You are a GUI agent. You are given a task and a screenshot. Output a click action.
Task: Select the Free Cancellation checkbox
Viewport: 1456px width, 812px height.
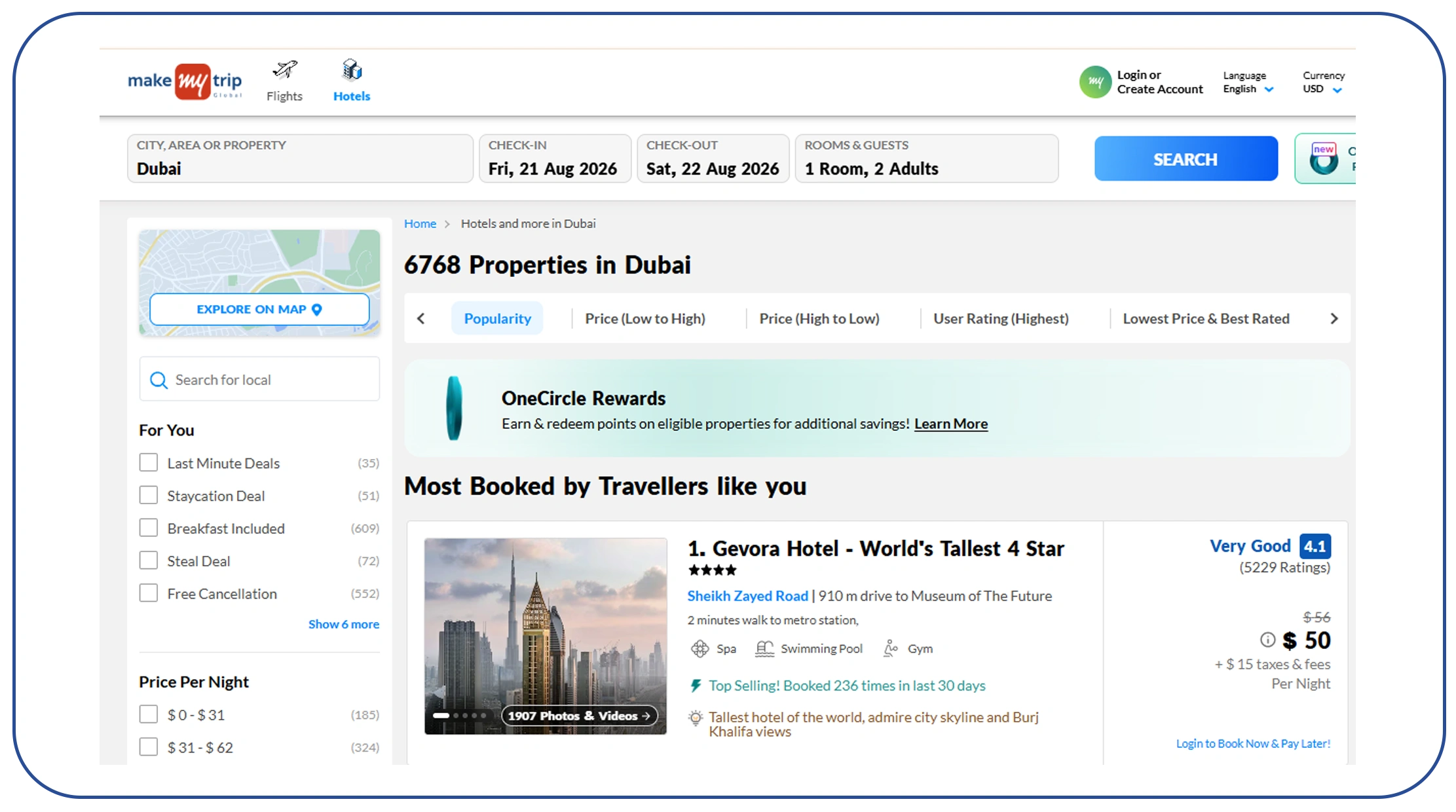point(149,593)
